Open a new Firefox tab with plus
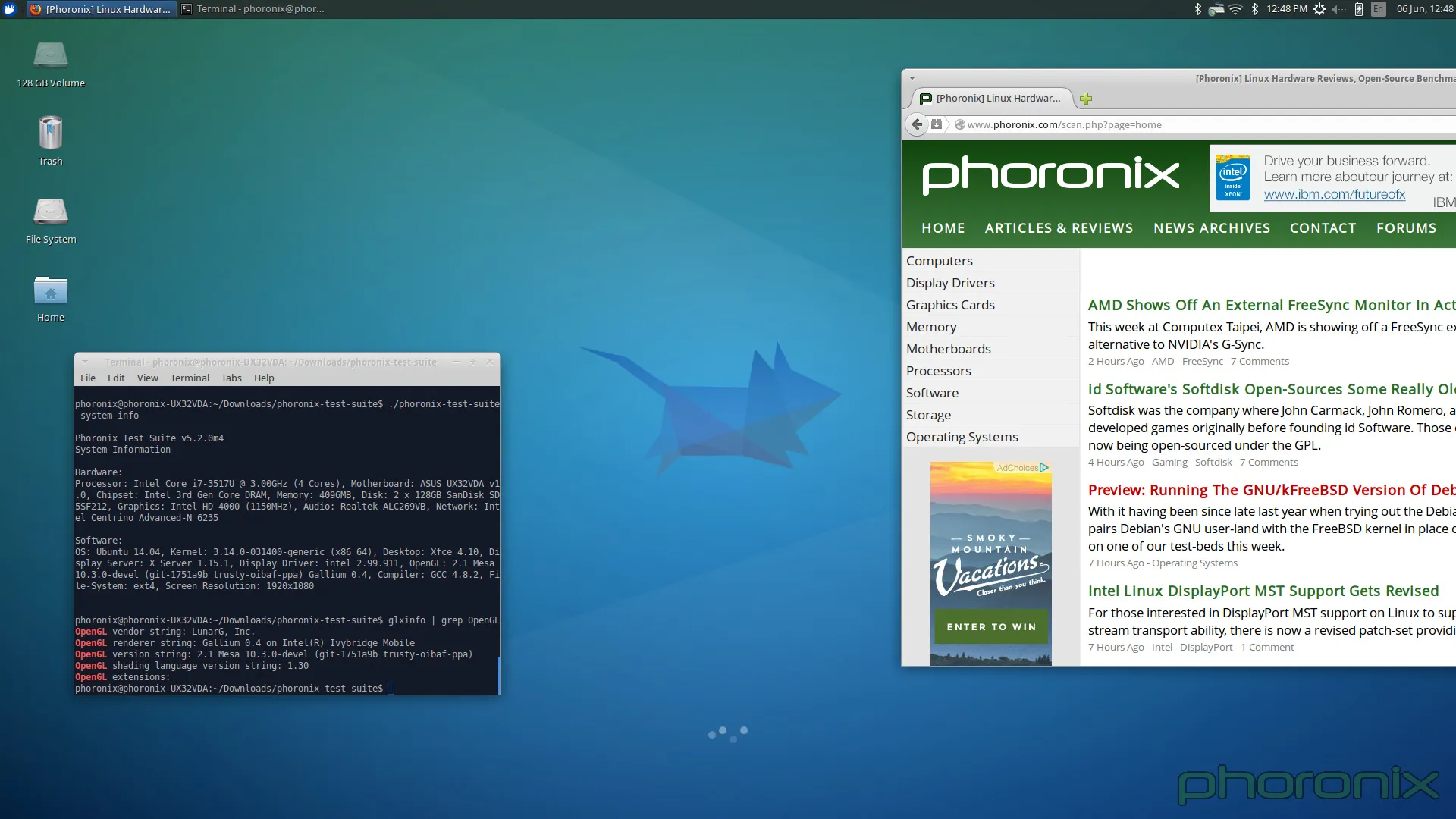Viewport: 1456px width, 819px height. coord(1086,99)
